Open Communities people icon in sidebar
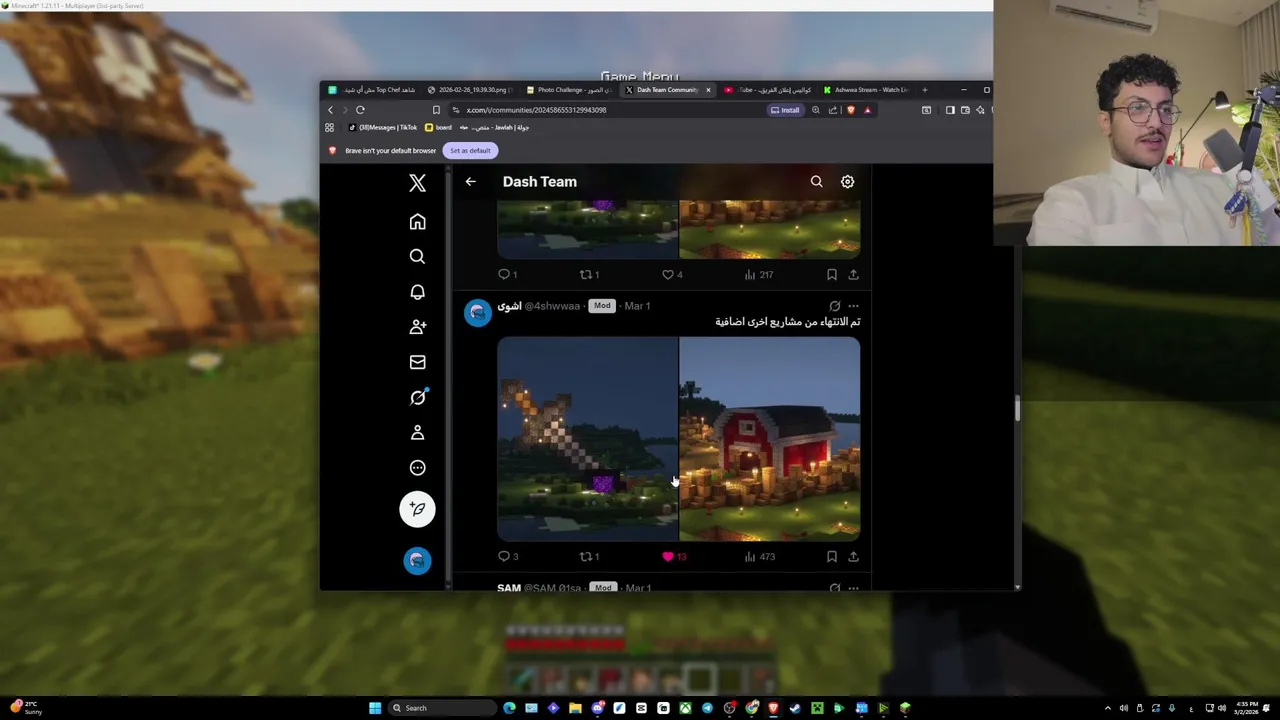The image size is (1280, 720). tap(417, 327)
